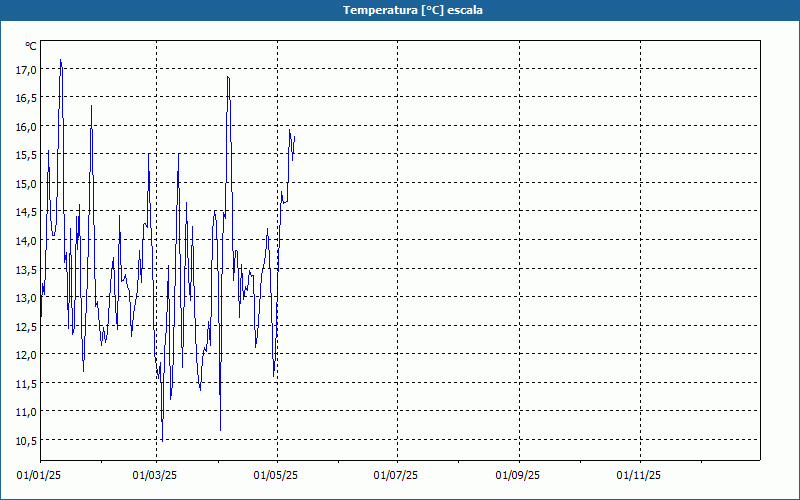This screenshot has height=500, width=800.
Task: Click the 01/01/25 date label
Action: tap(39, 476)
